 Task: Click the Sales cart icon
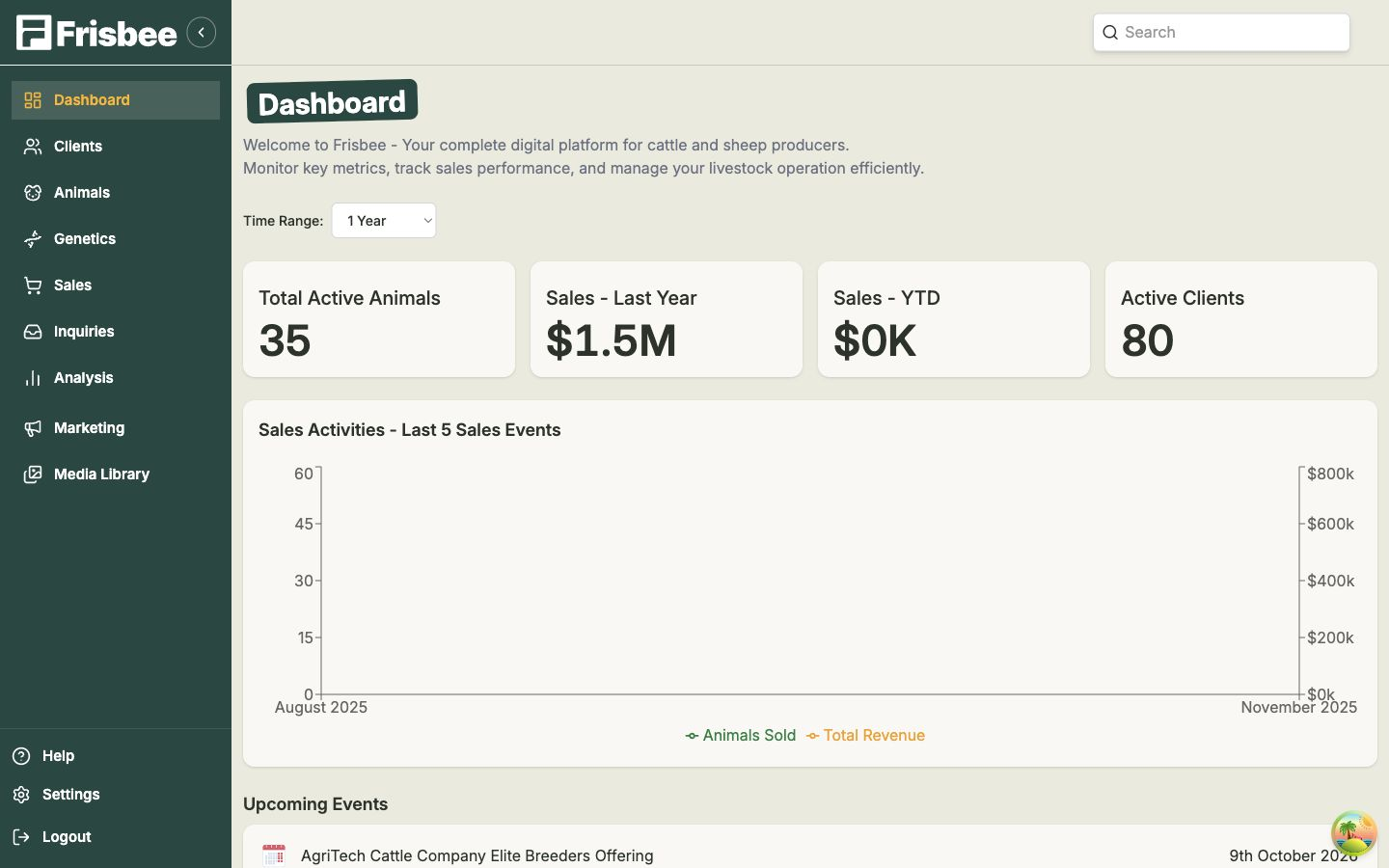[x=33, y=285]
